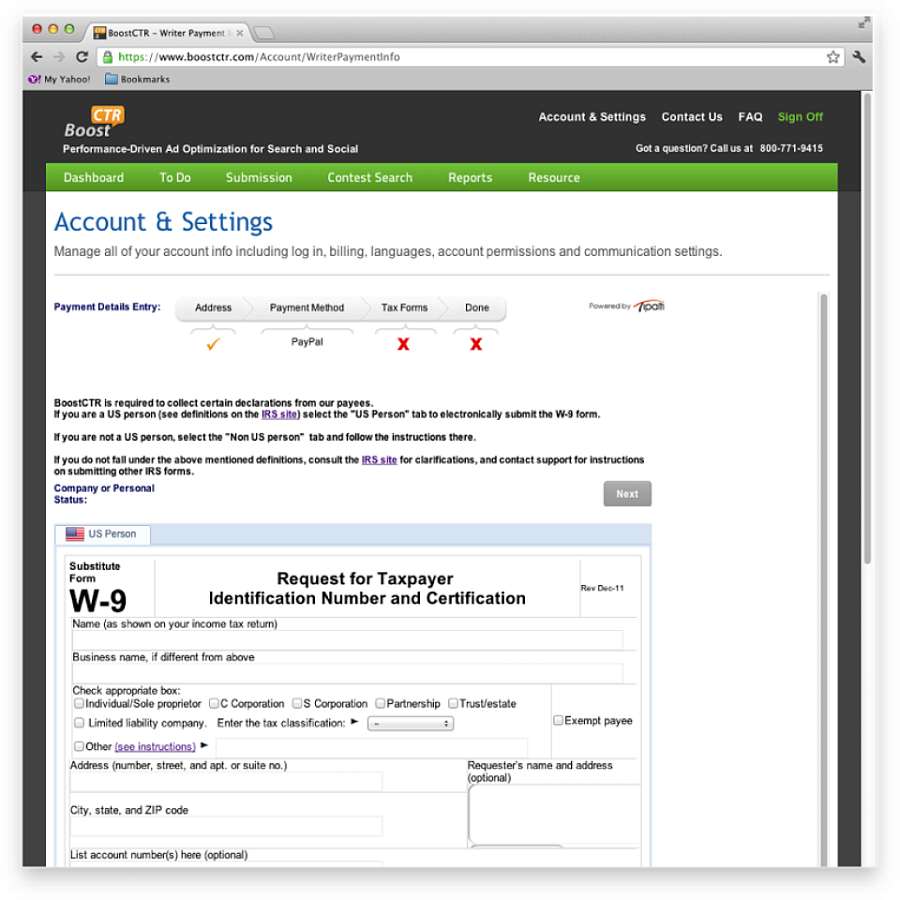Screen dimensions: 900x900
Task: Click the BoostCTR logo
Action: point(94,122)
